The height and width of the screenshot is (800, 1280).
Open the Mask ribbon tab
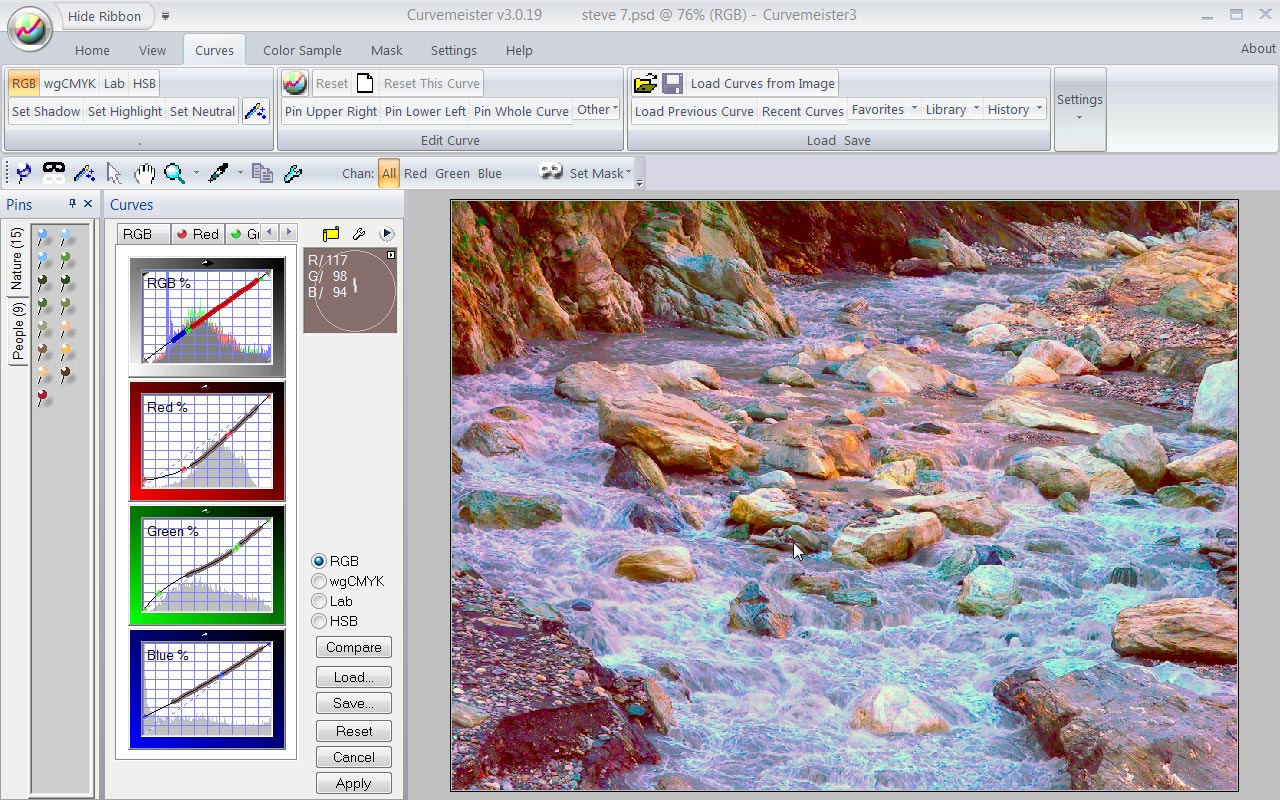(386, 50)
